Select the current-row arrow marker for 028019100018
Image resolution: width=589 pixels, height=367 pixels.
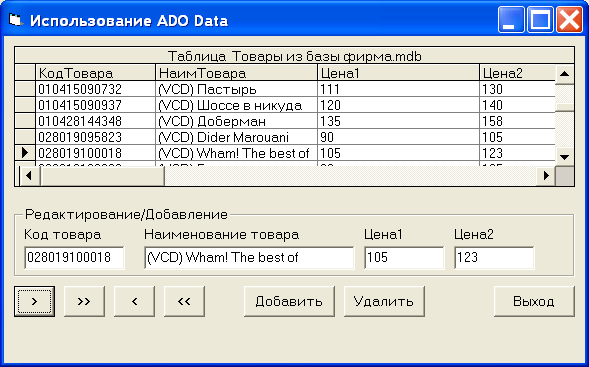(x=25, y=153)
